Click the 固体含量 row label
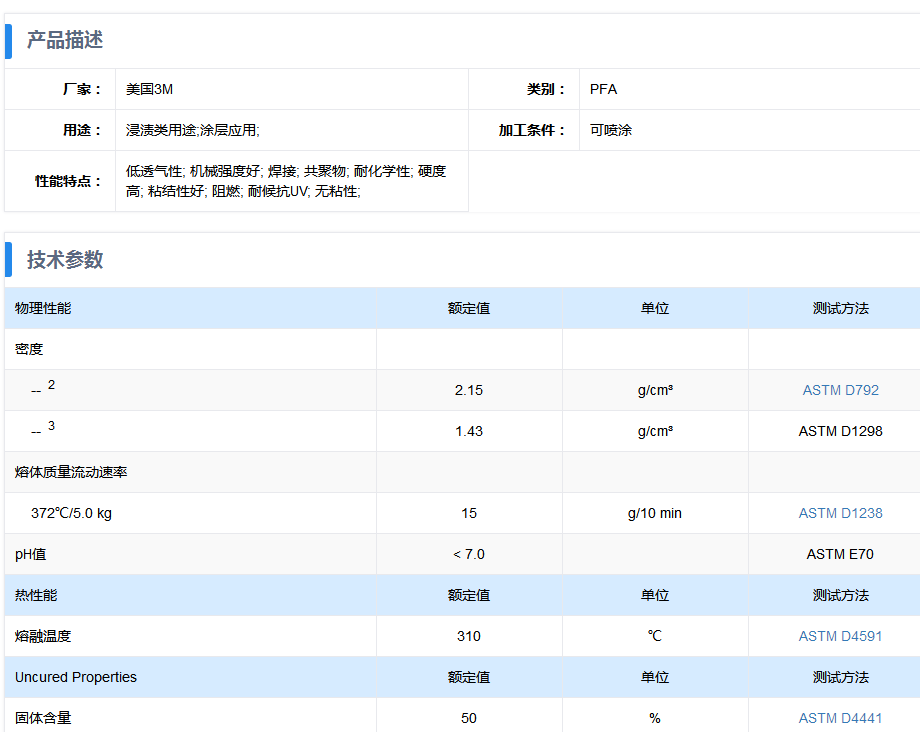920x732 pixels. point(43,718)
